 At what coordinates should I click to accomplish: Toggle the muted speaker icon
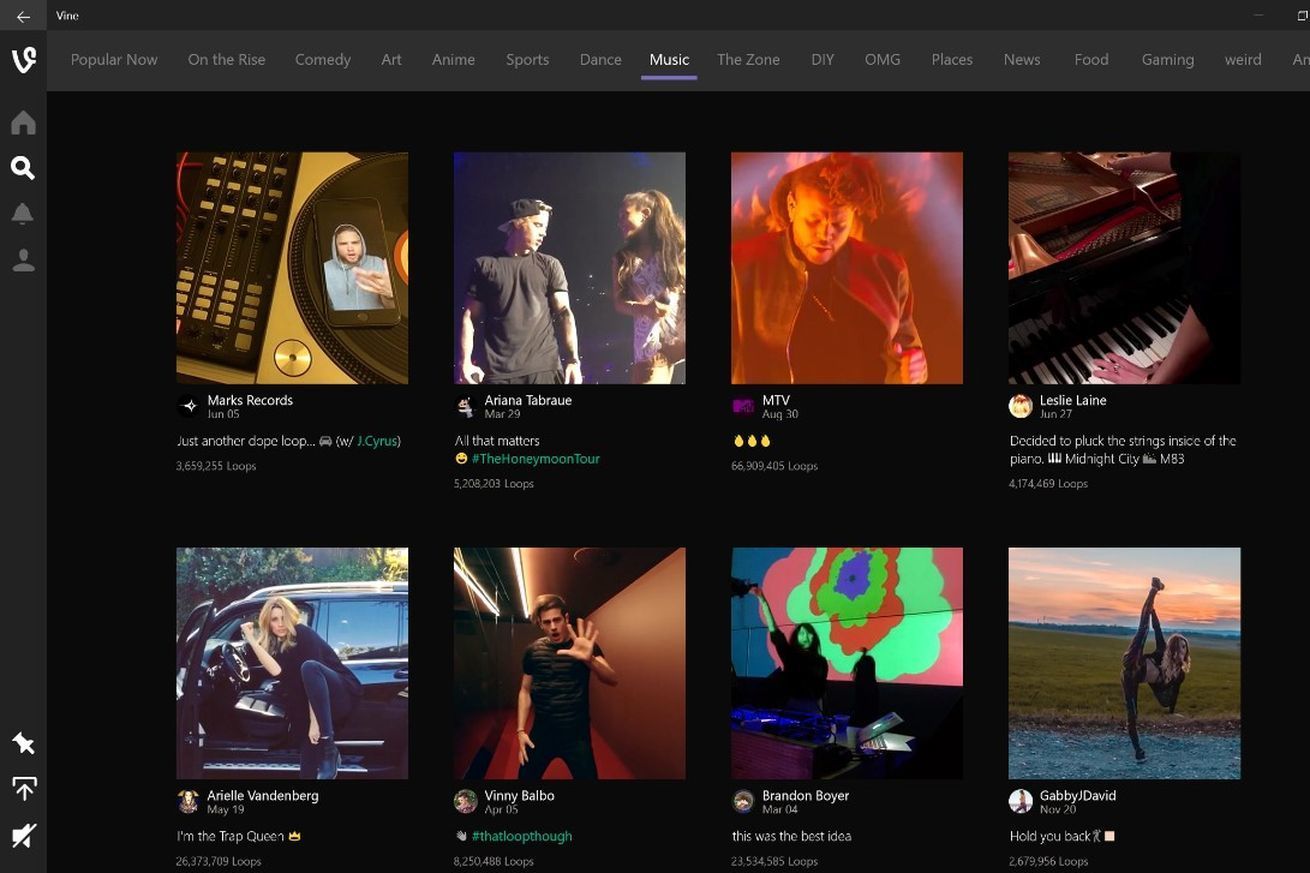[x=23, y=836]
